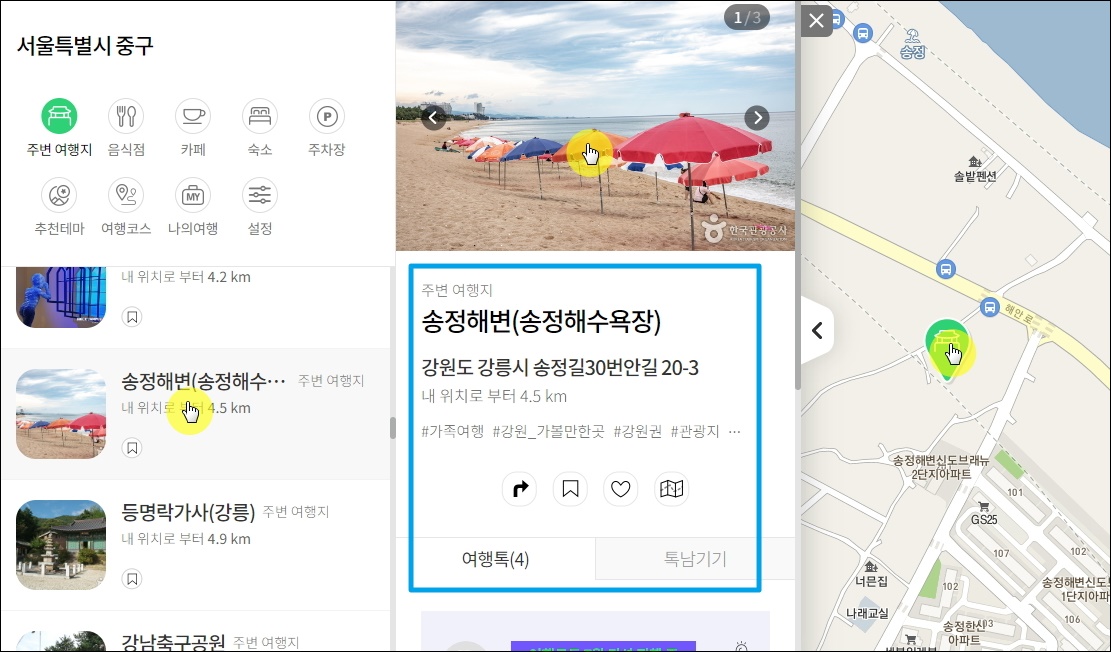This screenshot has height=652, width=1111.
Task: Toggle bookmark icon in detail panel
Action: (570, 488)
